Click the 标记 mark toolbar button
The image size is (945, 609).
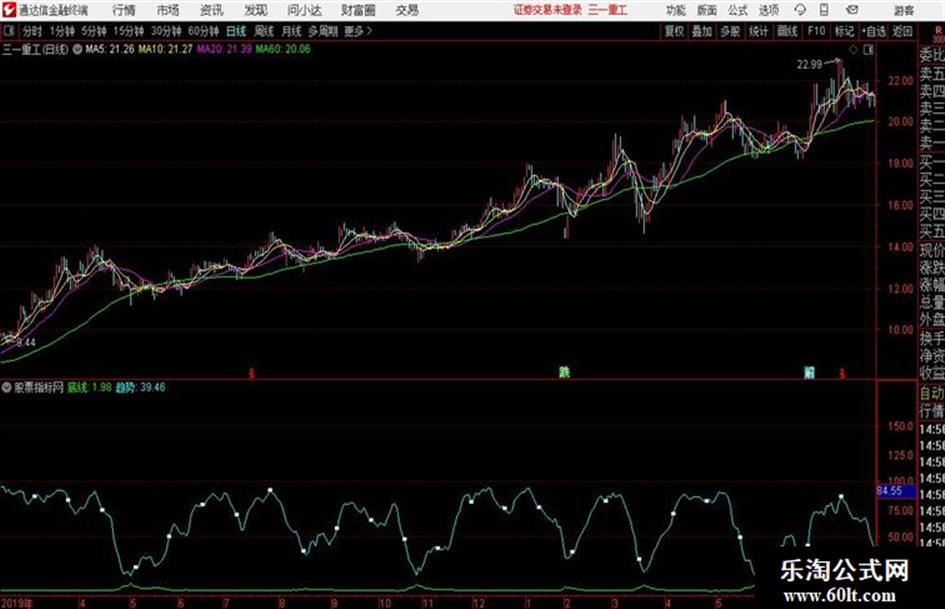[x=844, y=31]
